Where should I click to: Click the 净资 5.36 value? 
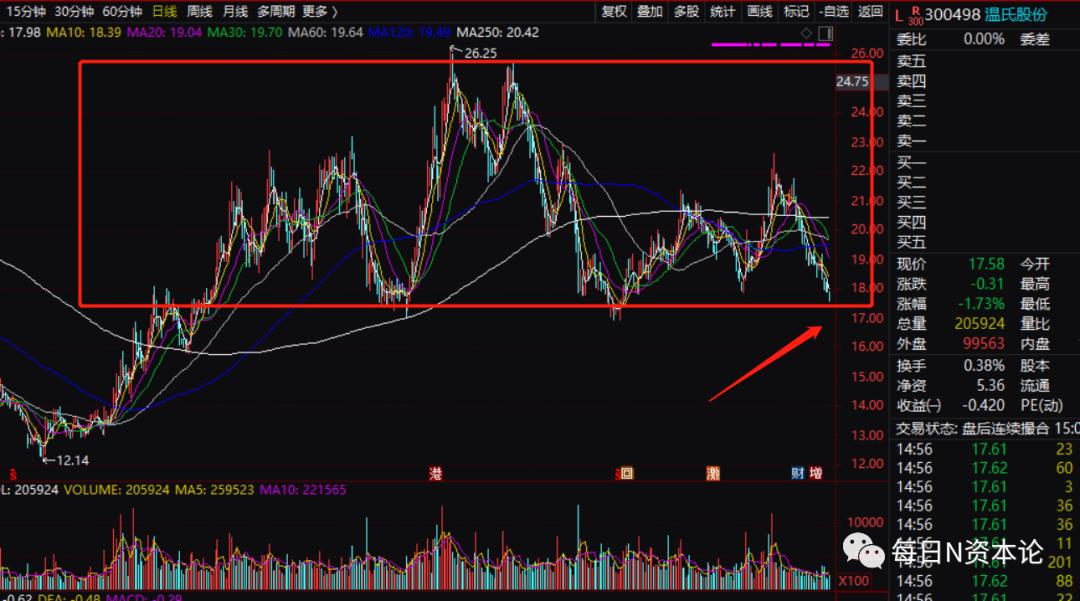pyautogui.click(x=990, y=386)
